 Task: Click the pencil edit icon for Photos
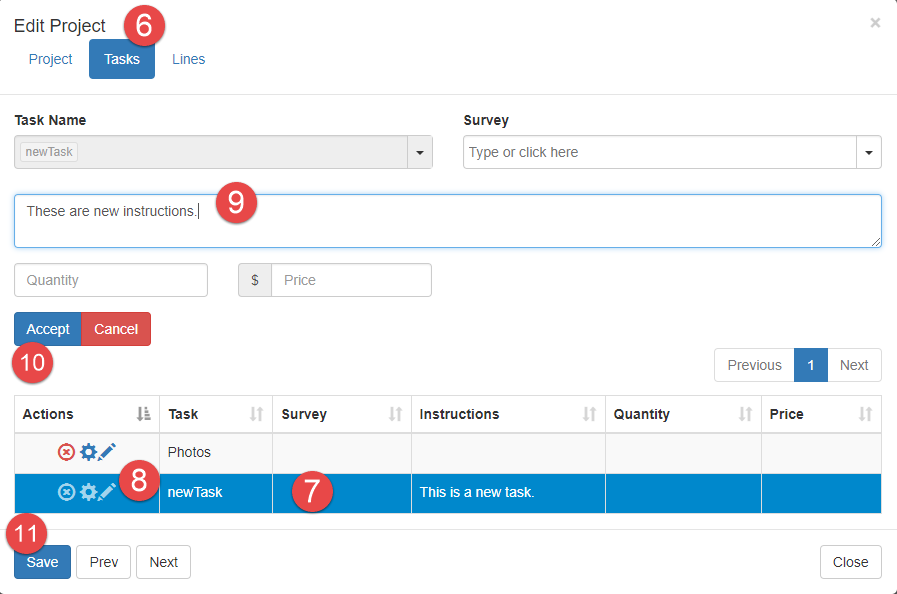(x=107, y=452)
